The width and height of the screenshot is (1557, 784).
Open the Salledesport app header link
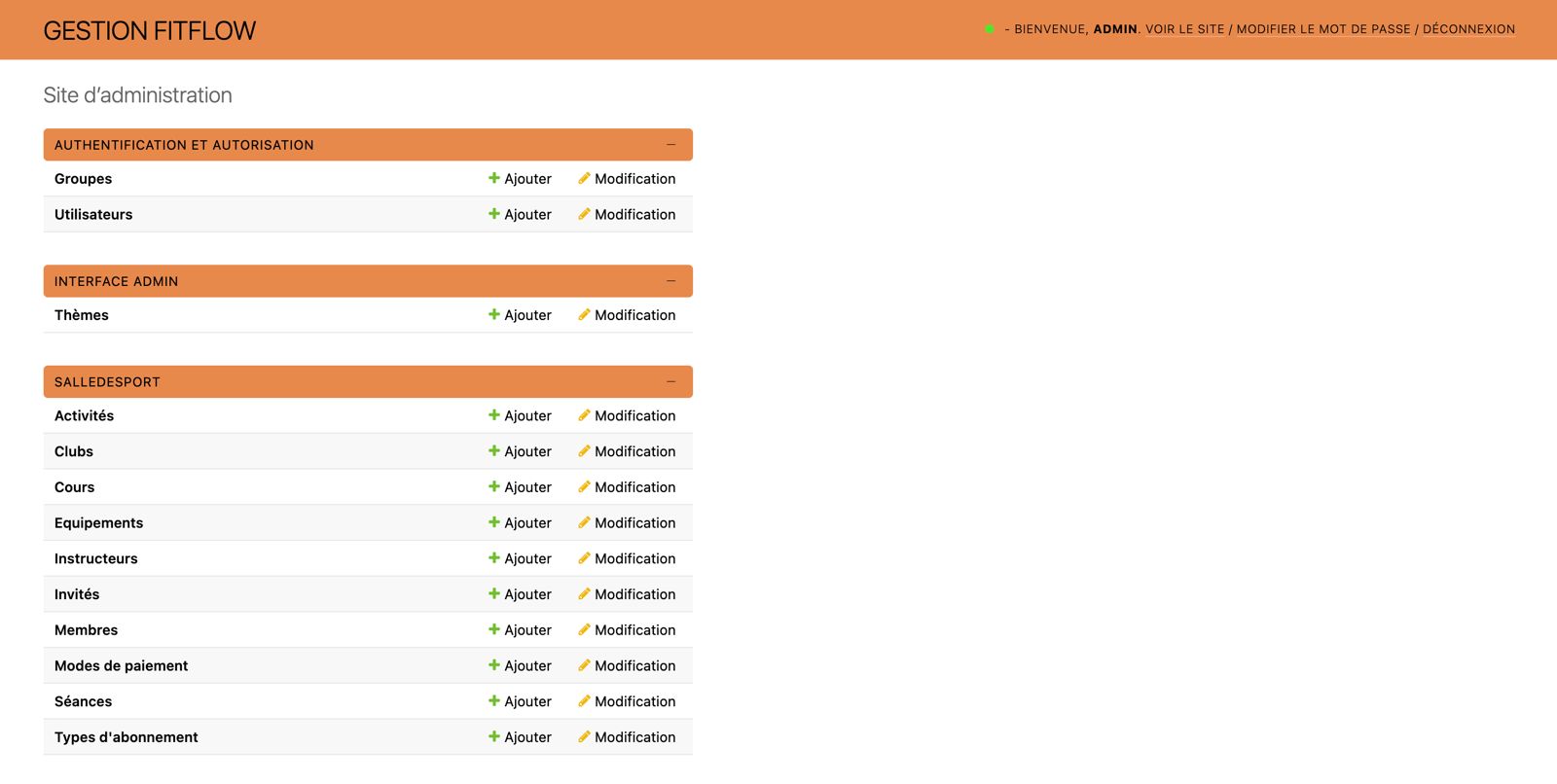tap(107, 382)
